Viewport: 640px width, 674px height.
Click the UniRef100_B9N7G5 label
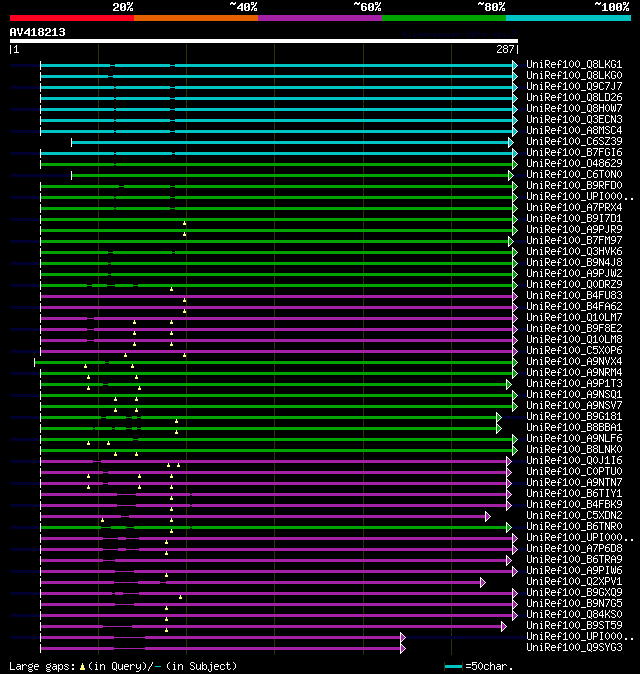click(574, 604)
